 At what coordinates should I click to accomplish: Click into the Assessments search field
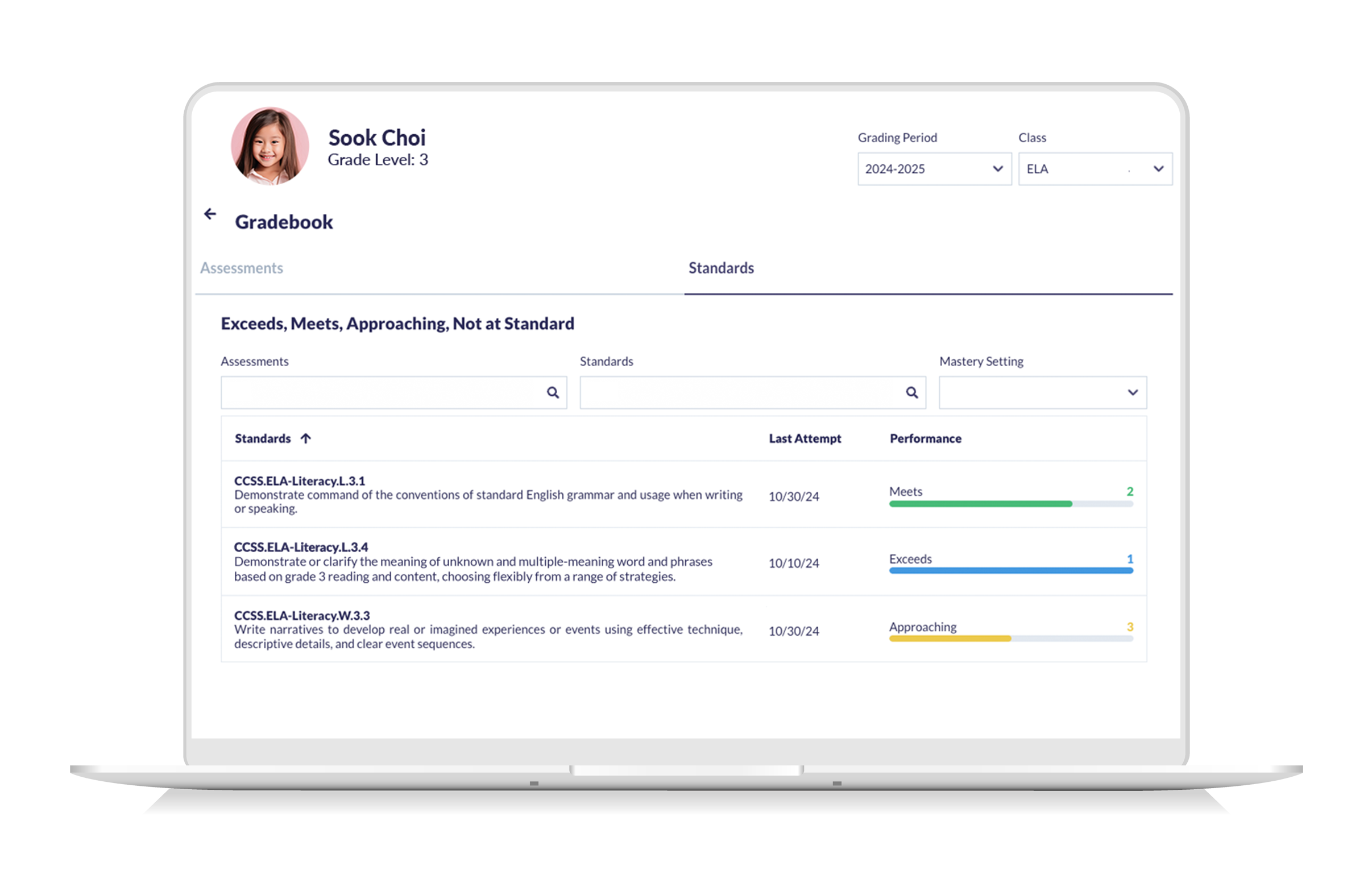point(380,393)
